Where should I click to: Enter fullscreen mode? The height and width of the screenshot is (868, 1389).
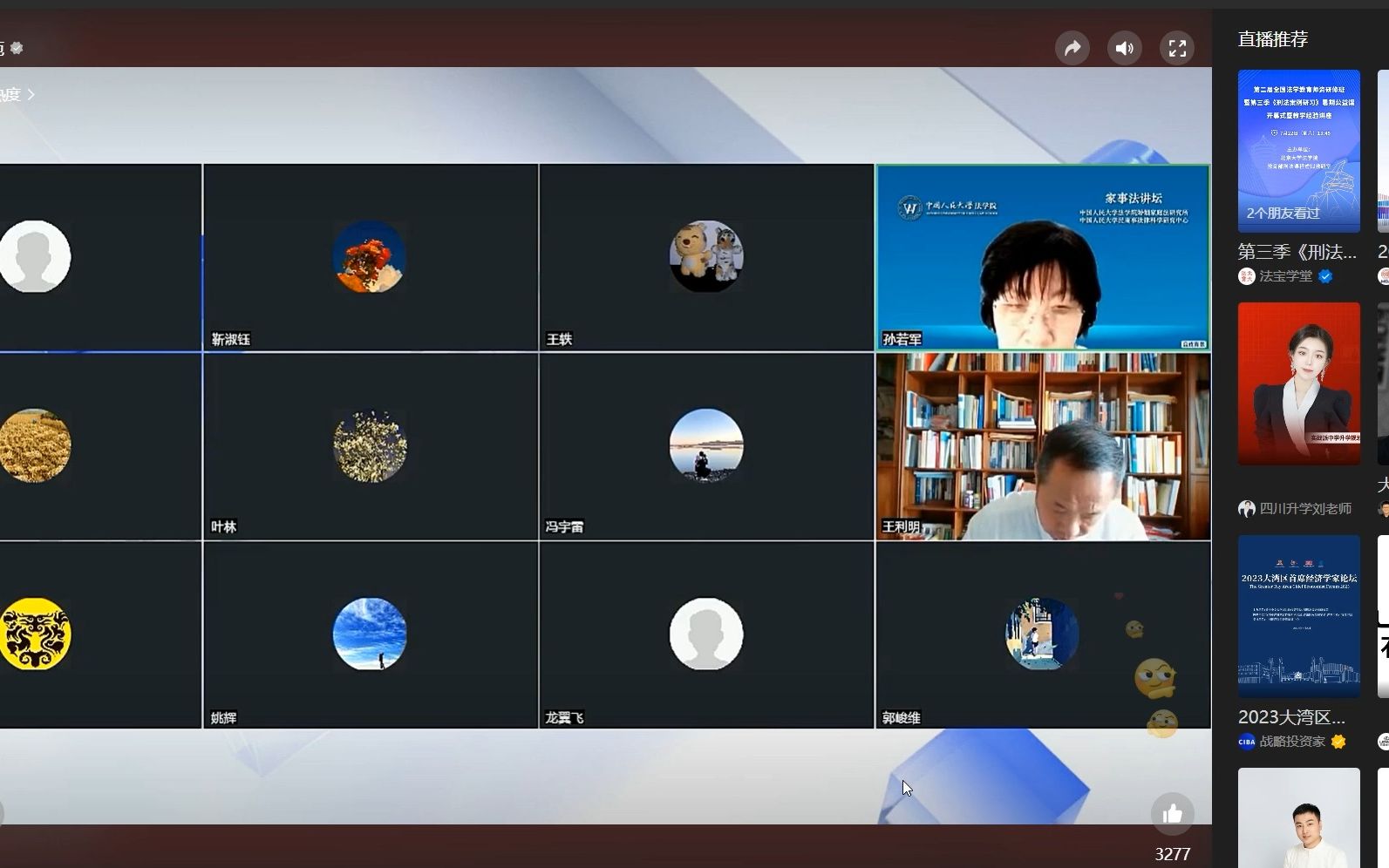(x=1176, y=48)
